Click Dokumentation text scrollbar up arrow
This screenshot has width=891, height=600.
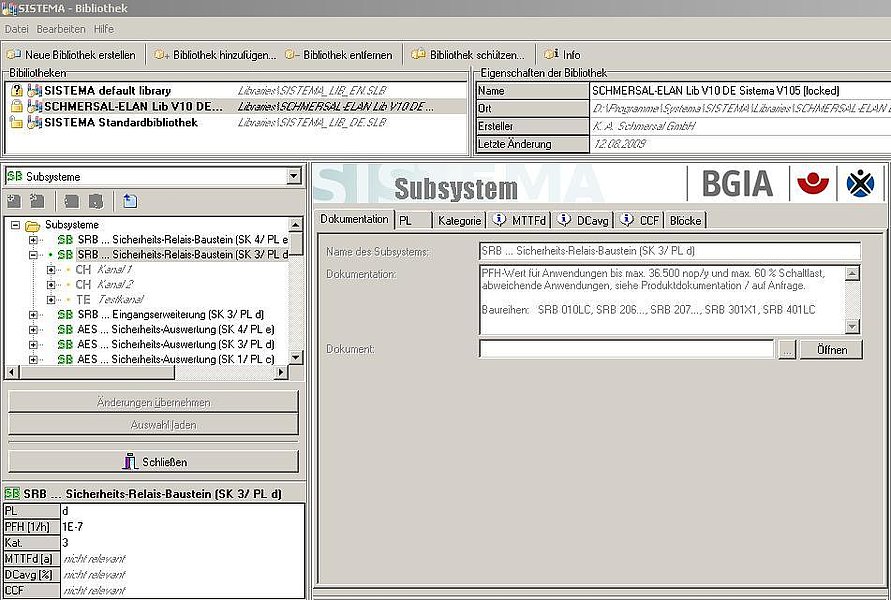[852, 273]
